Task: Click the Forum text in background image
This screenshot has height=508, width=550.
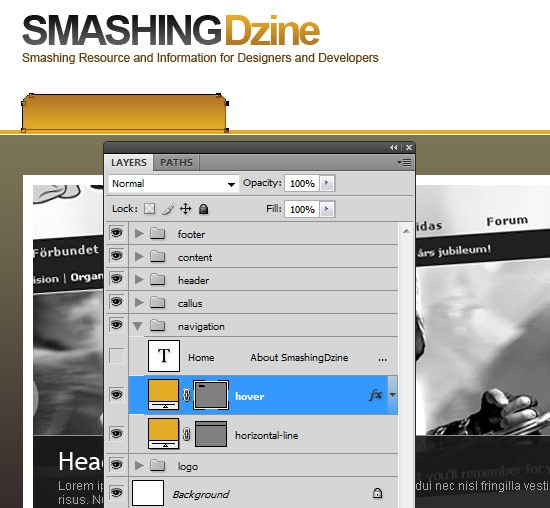Action: pyautogui.click(x=507, y=221)
